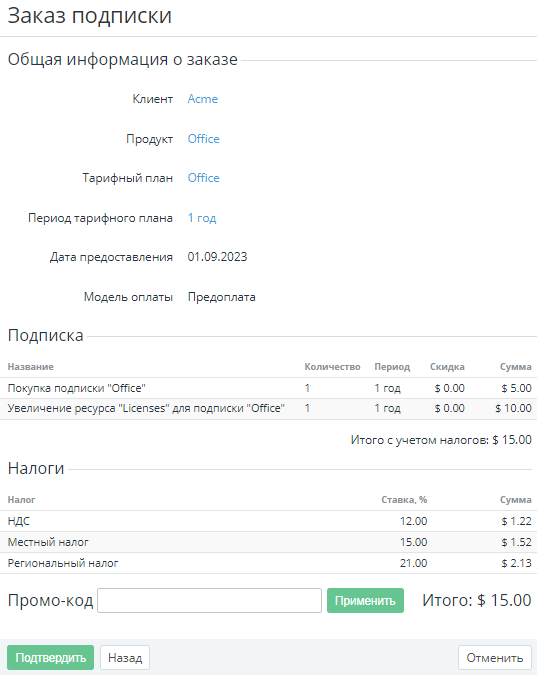Click the Скидка column header

447,367
